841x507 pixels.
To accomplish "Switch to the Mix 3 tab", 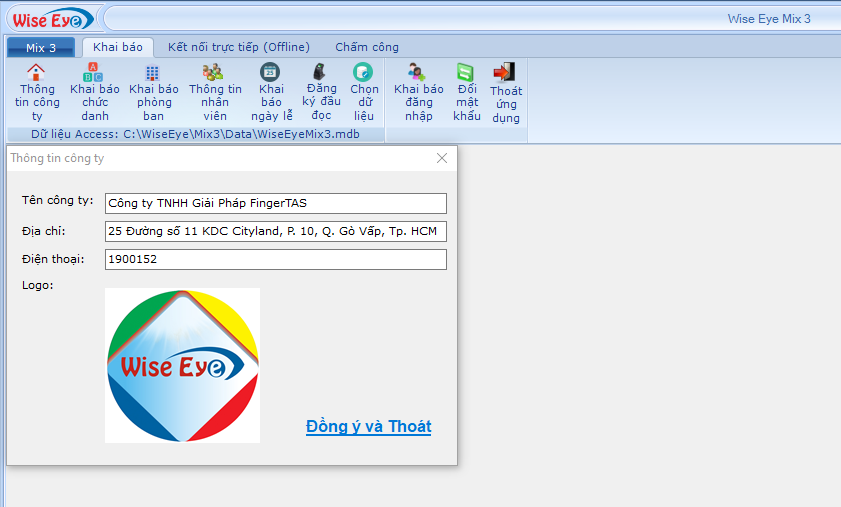I will point(41,47).
